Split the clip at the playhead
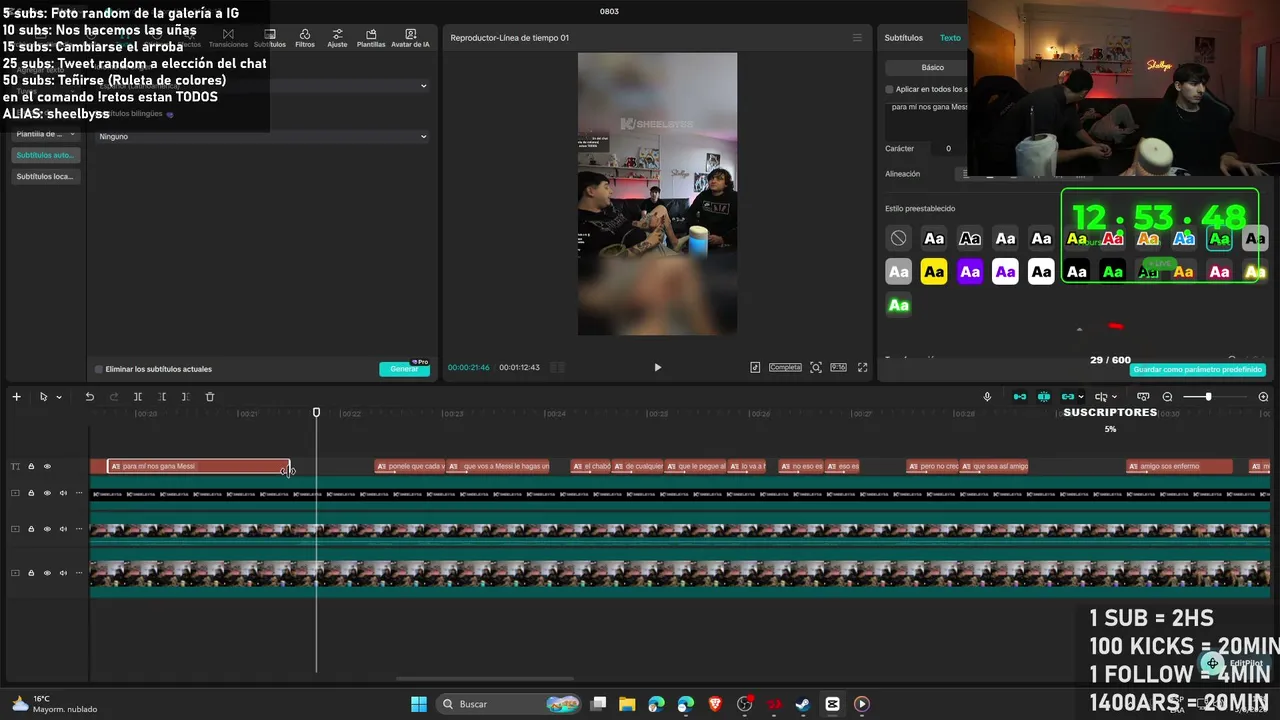This screenshot has height=720, width=1280. pyautogui.click(x=138, y=397)
